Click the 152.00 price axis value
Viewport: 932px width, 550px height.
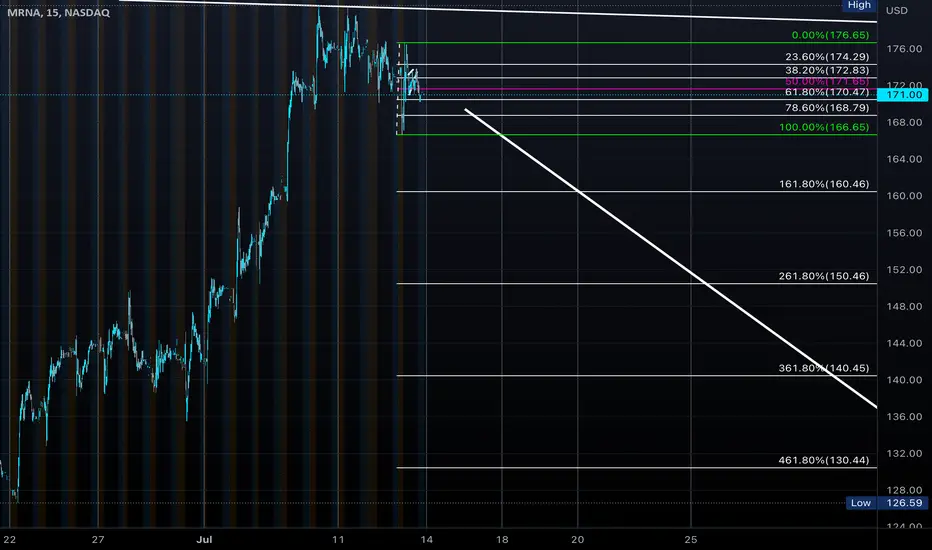[x=904, y=270]
